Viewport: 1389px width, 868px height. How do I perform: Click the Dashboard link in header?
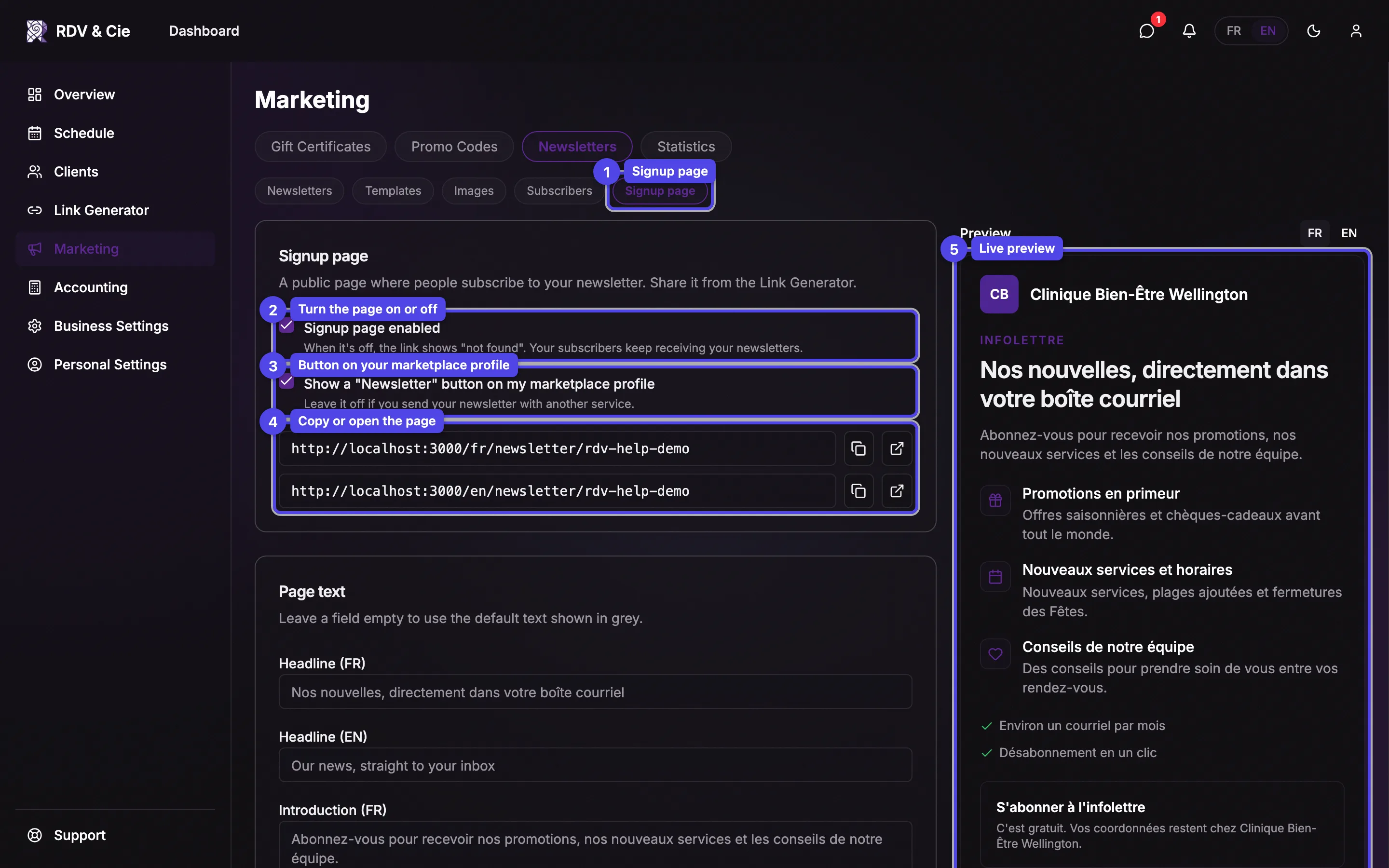[x=204, y=31]
